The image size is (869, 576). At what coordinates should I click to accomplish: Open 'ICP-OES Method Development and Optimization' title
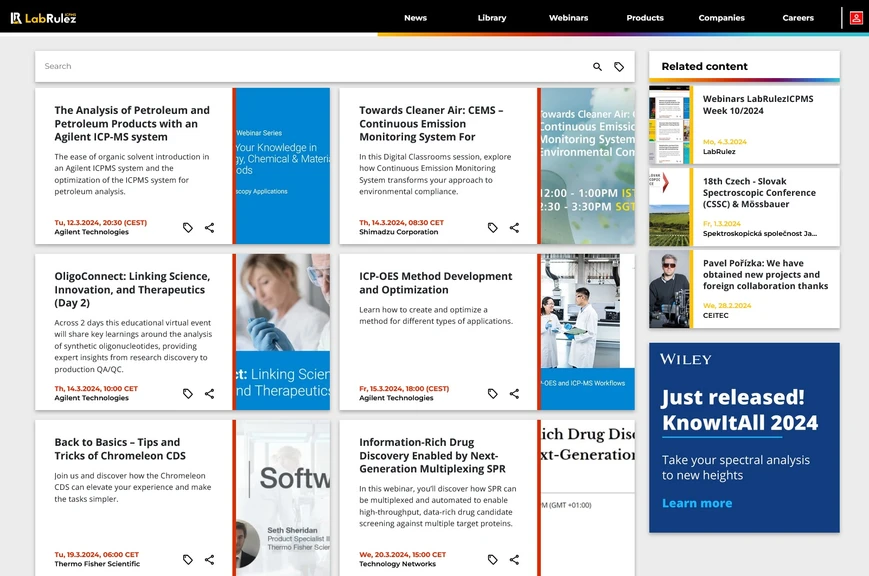tap(436, 283)
